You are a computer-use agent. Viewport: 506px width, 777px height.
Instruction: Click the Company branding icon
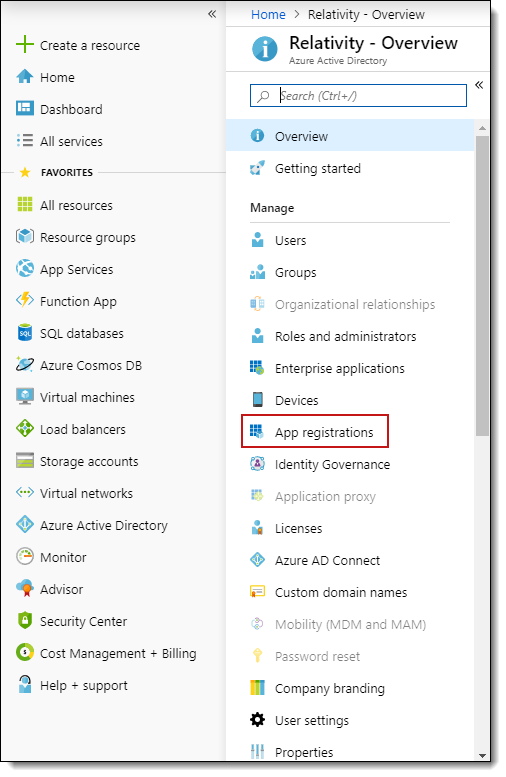coord(257,688)
